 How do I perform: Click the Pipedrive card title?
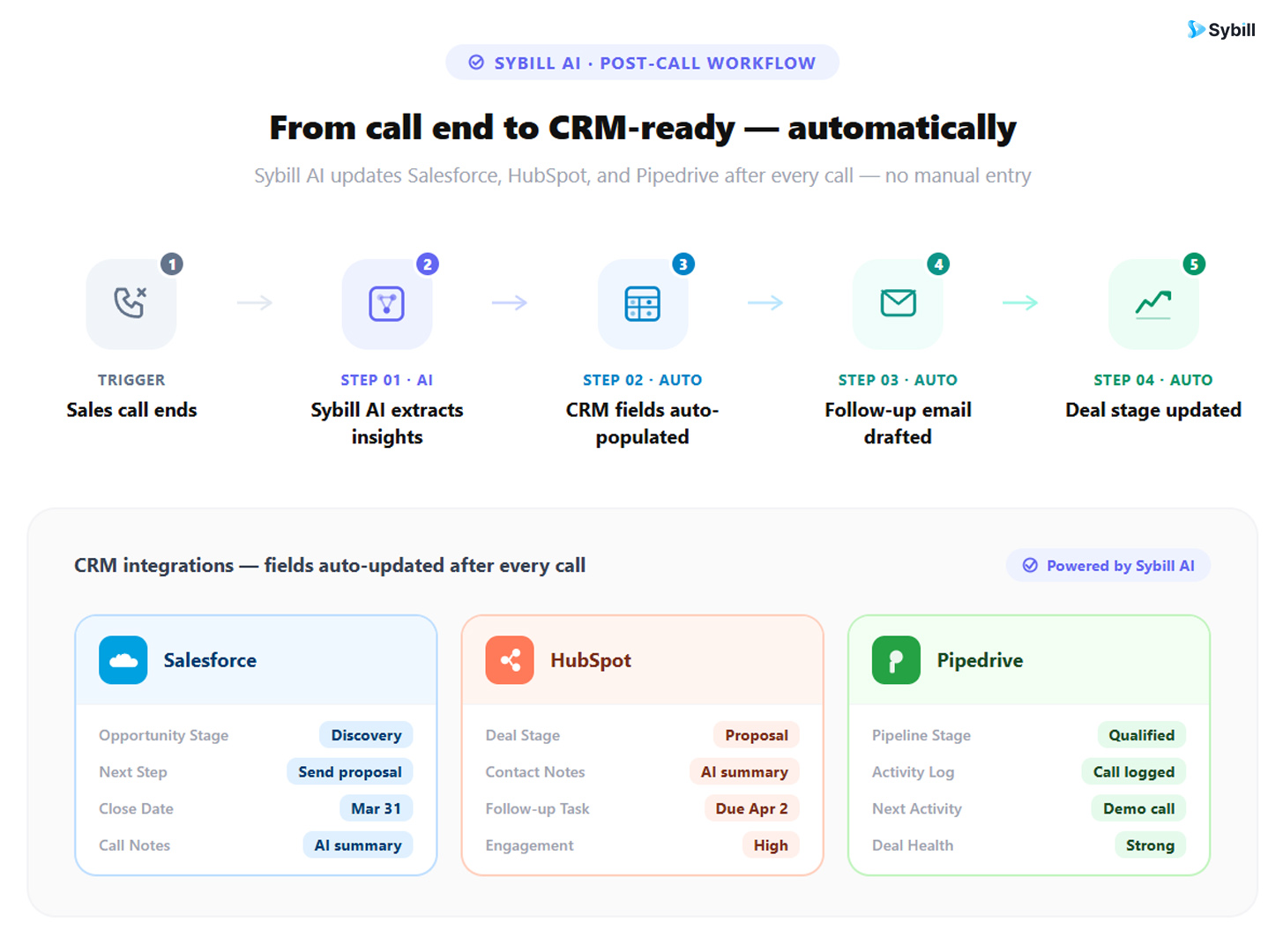(x=980, y=660)
